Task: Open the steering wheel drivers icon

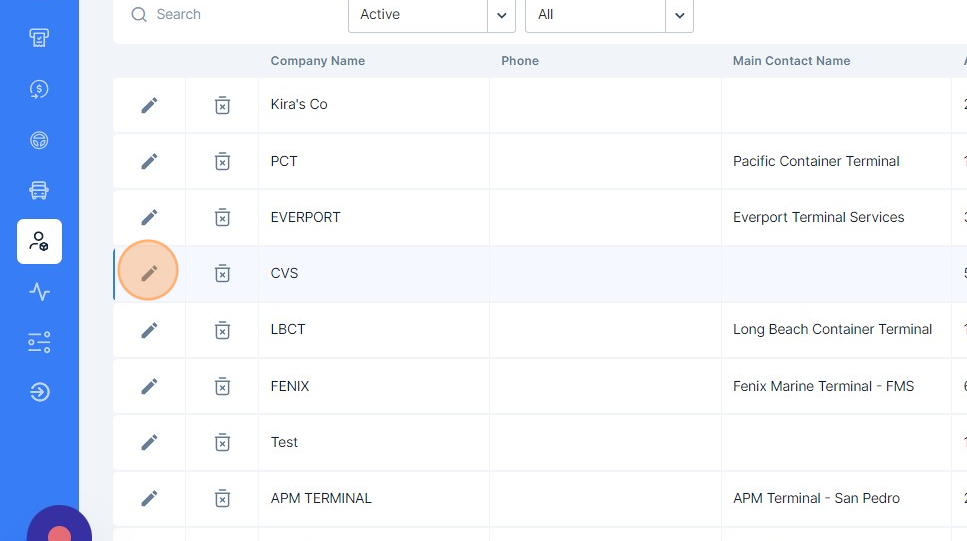Action: (39, 141)
